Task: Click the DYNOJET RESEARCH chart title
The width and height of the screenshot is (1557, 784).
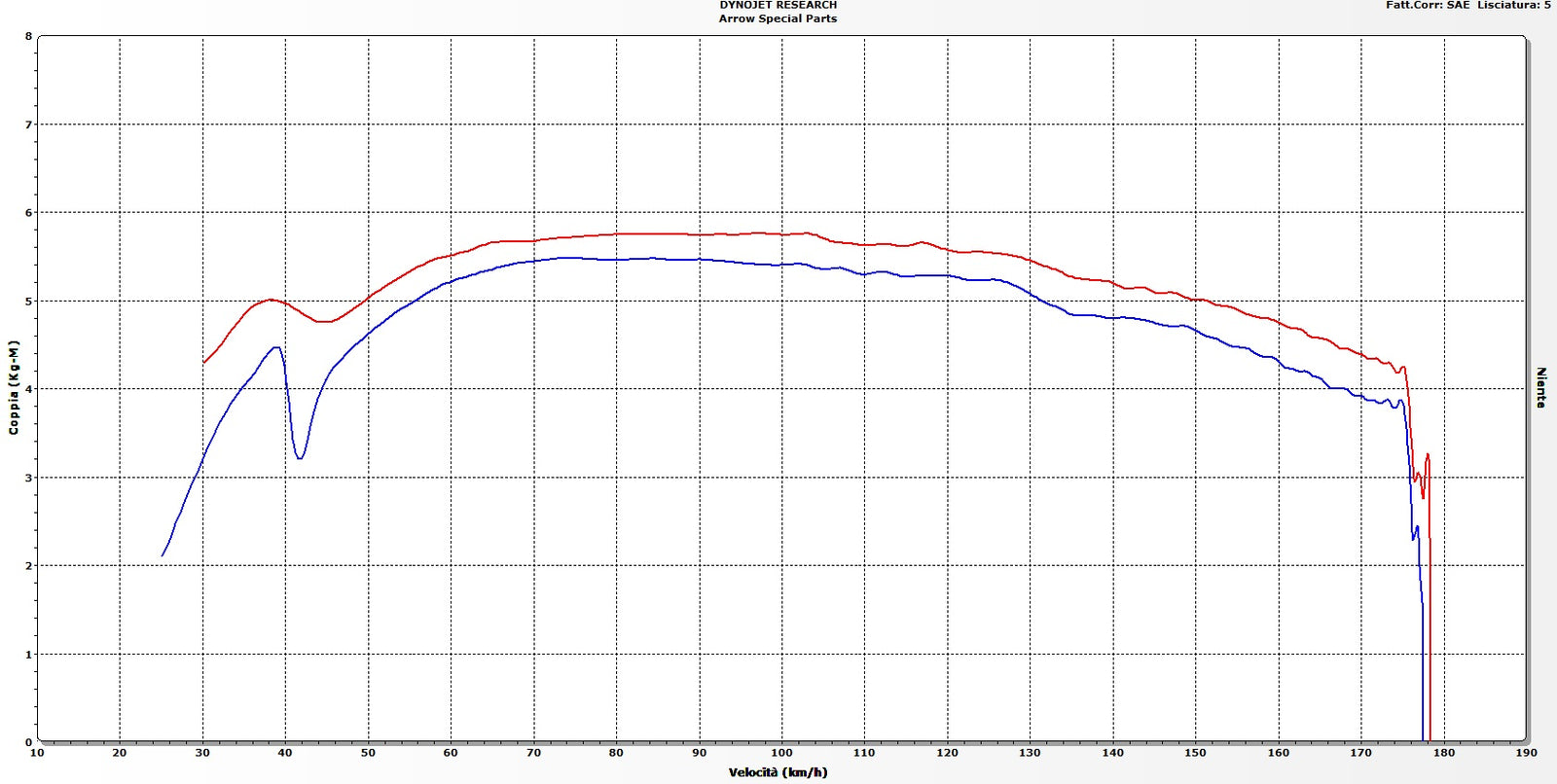Action: pos(778,5)
